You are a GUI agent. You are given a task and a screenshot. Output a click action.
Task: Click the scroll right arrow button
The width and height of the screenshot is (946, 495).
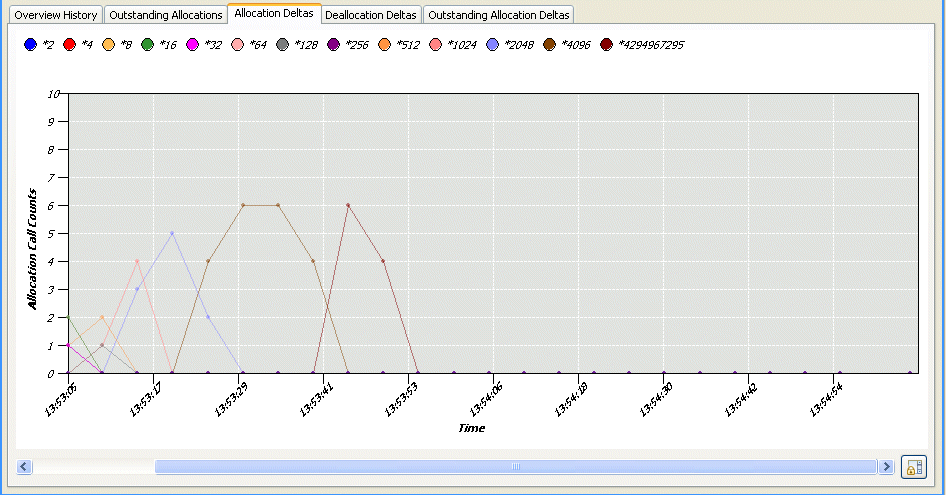click(885, 467)
